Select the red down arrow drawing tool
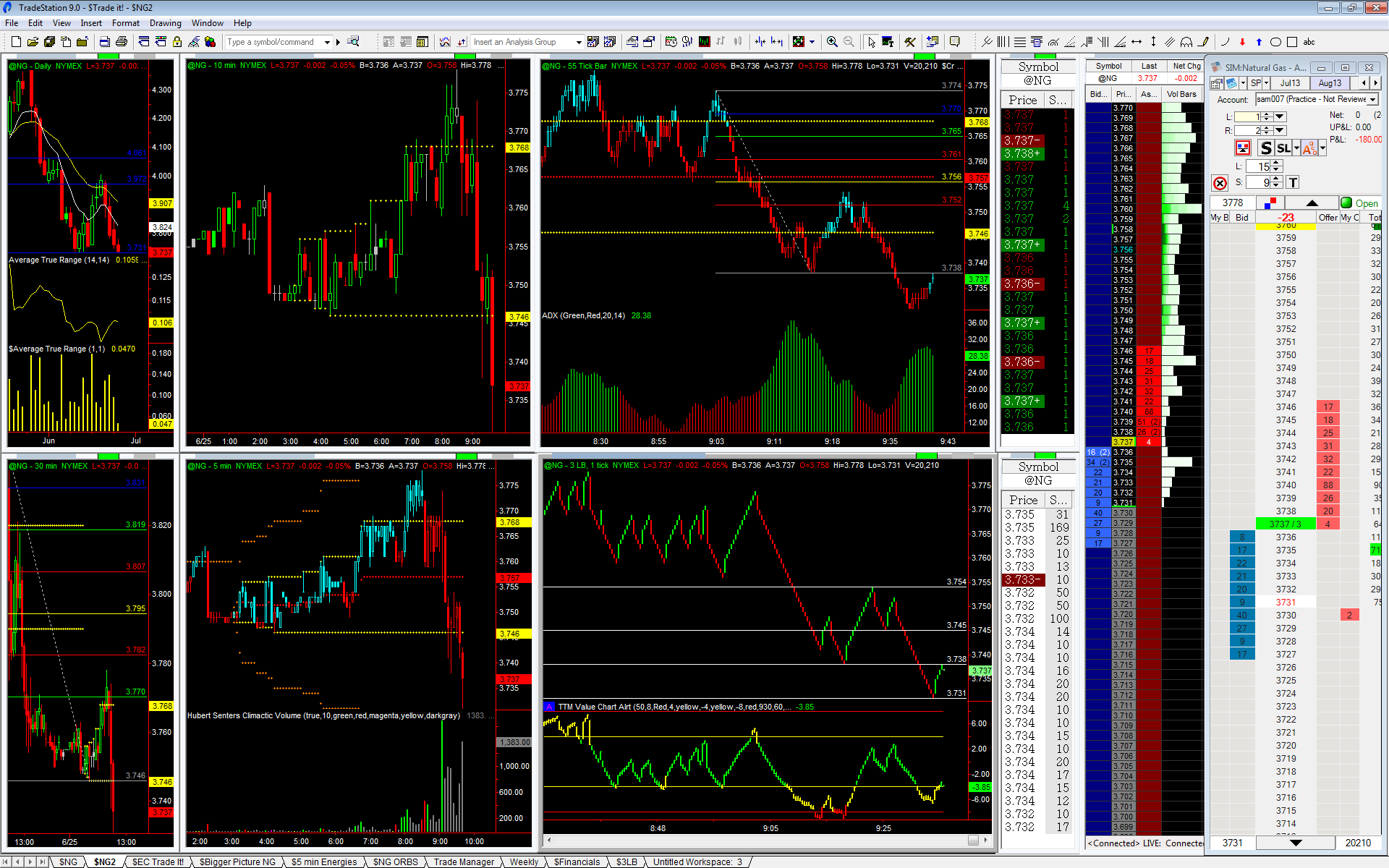This screenshot has height=868, width=1389. [x=1242, y=42]
